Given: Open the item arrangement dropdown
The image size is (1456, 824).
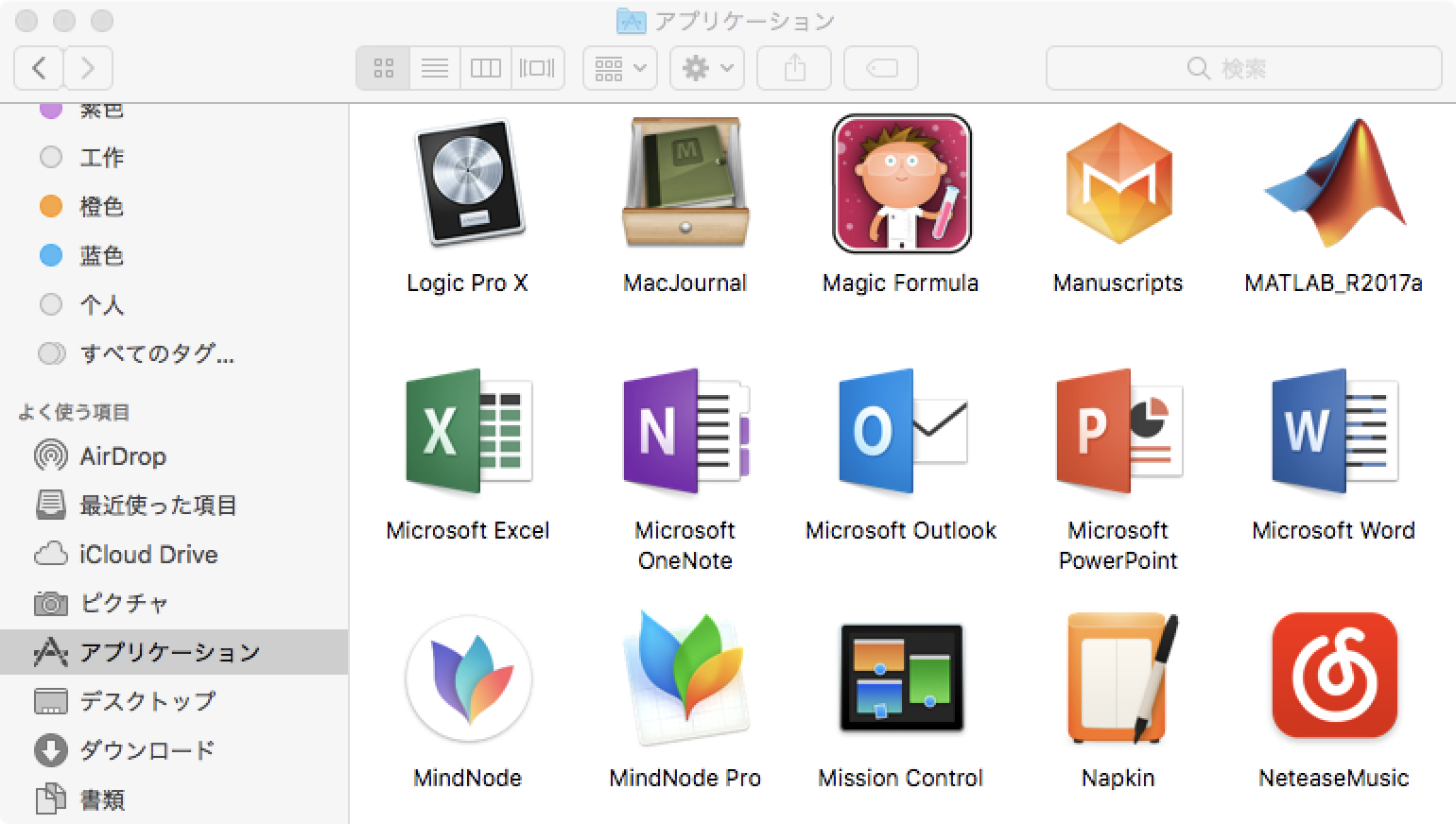Looking at the screenshot, I should click(620, 68).
